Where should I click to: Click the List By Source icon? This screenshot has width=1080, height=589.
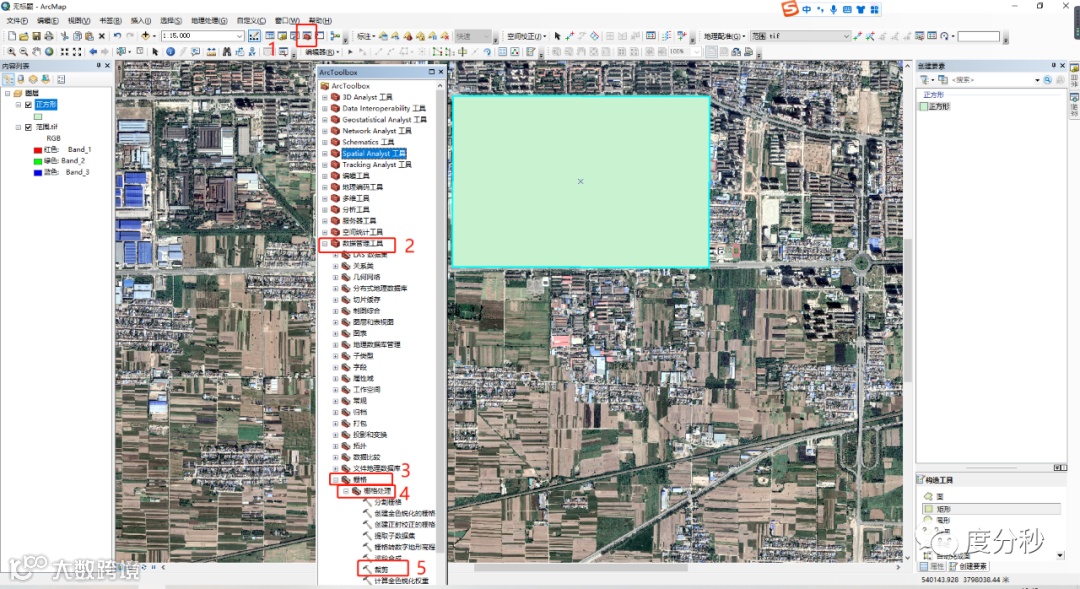[21, 79]
